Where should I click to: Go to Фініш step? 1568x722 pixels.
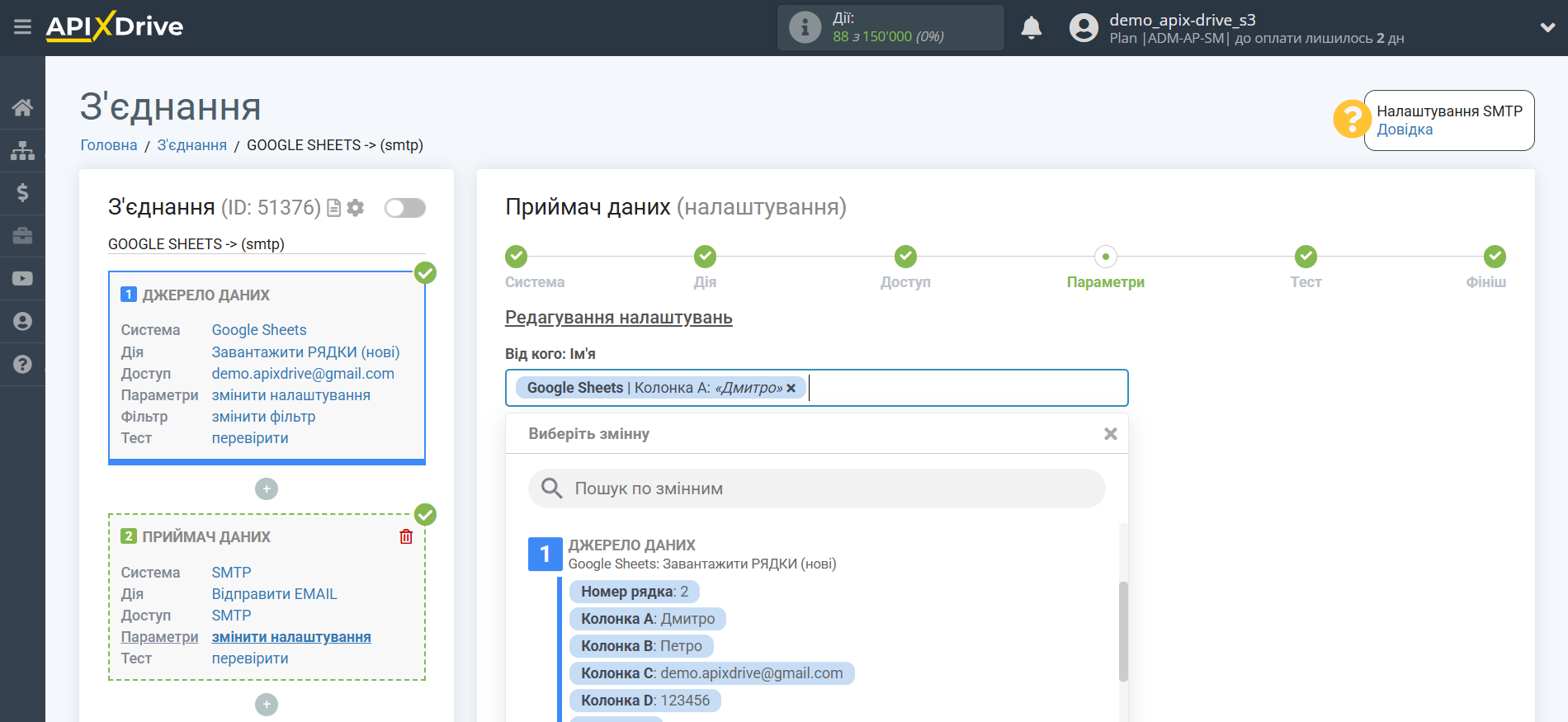[x=1495, y=257]
